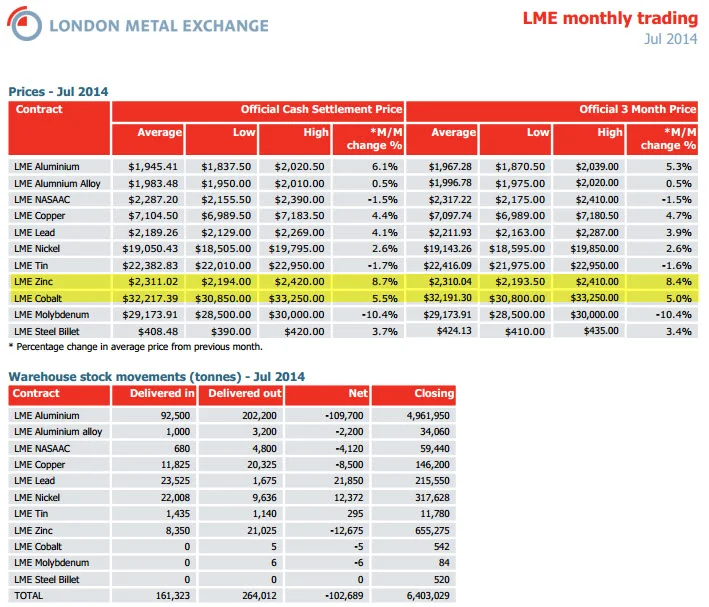The image size is (709, 607).
Task: Click total delivered in 161,323
Action: click(173, 596)
